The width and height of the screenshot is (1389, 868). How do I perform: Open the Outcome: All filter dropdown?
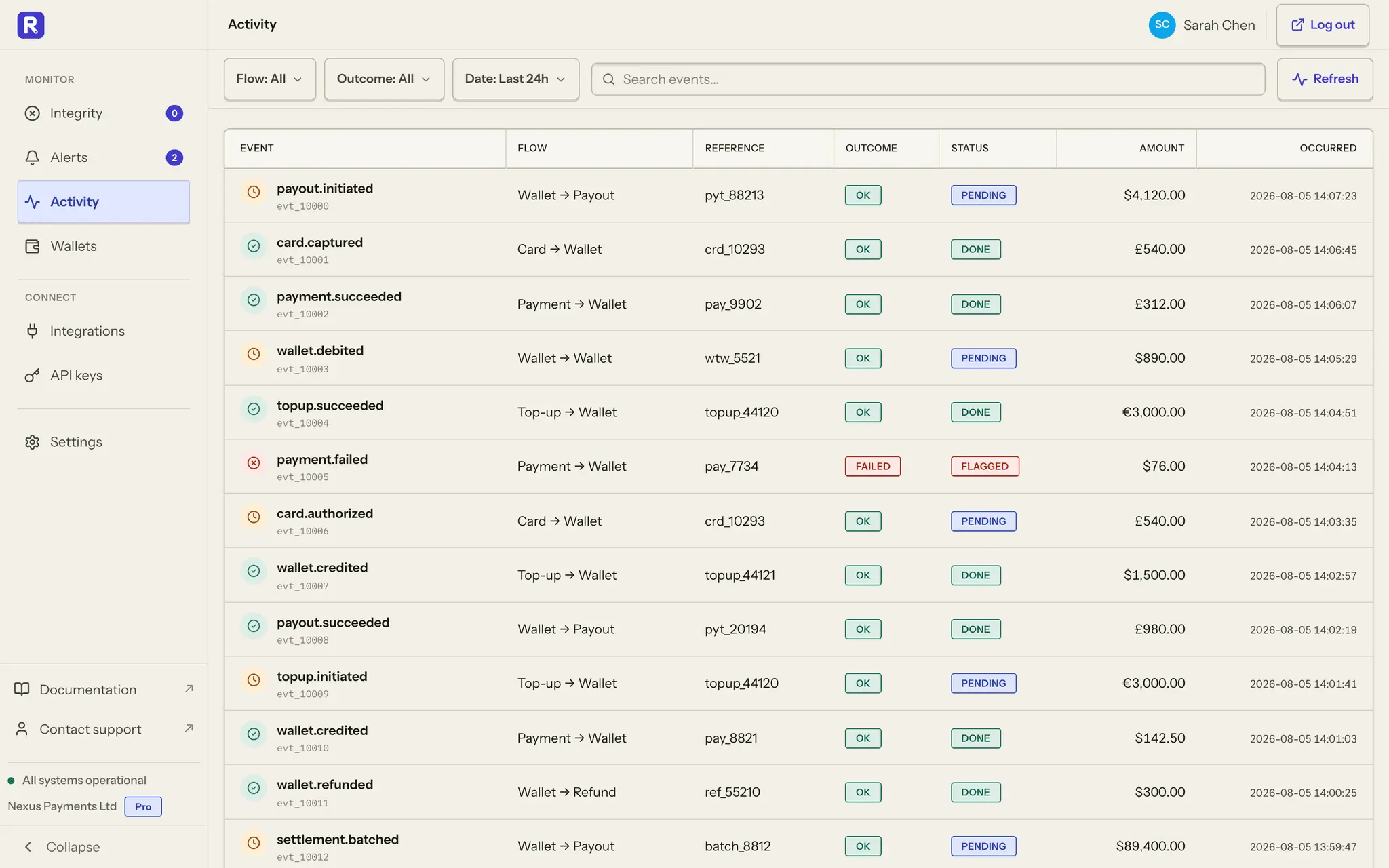click(x=384, y=79)
